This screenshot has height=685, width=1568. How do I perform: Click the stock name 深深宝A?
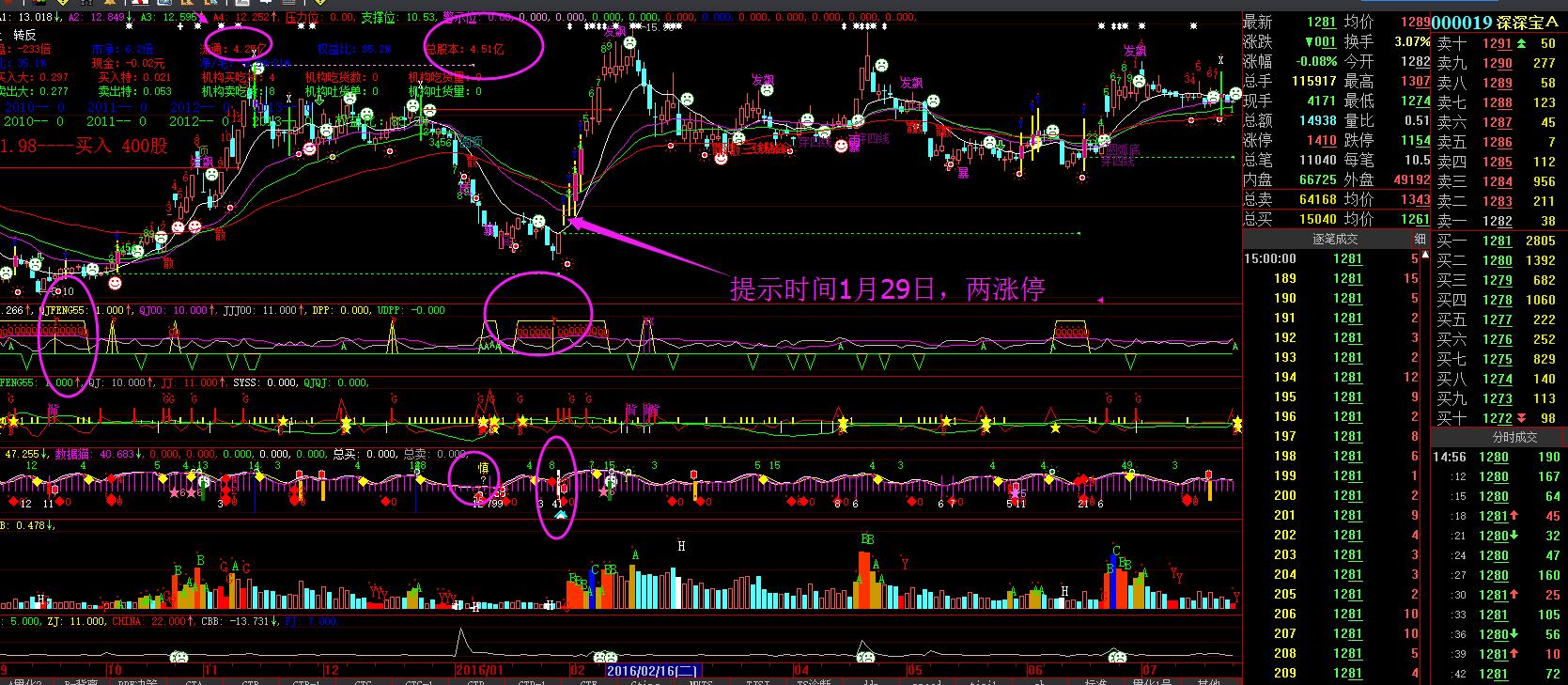click(x=1531, y=23)
